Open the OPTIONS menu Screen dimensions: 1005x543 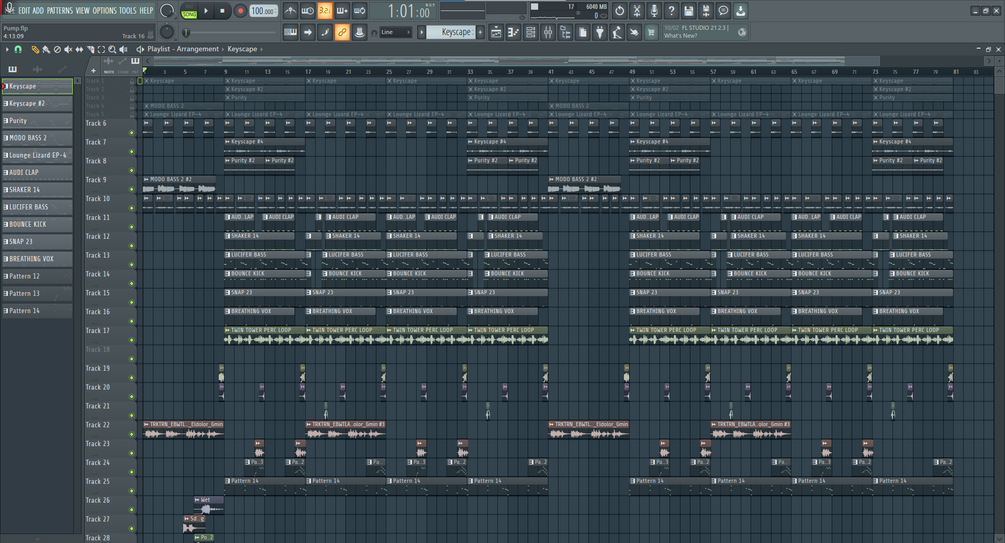(x=104, y=10)
